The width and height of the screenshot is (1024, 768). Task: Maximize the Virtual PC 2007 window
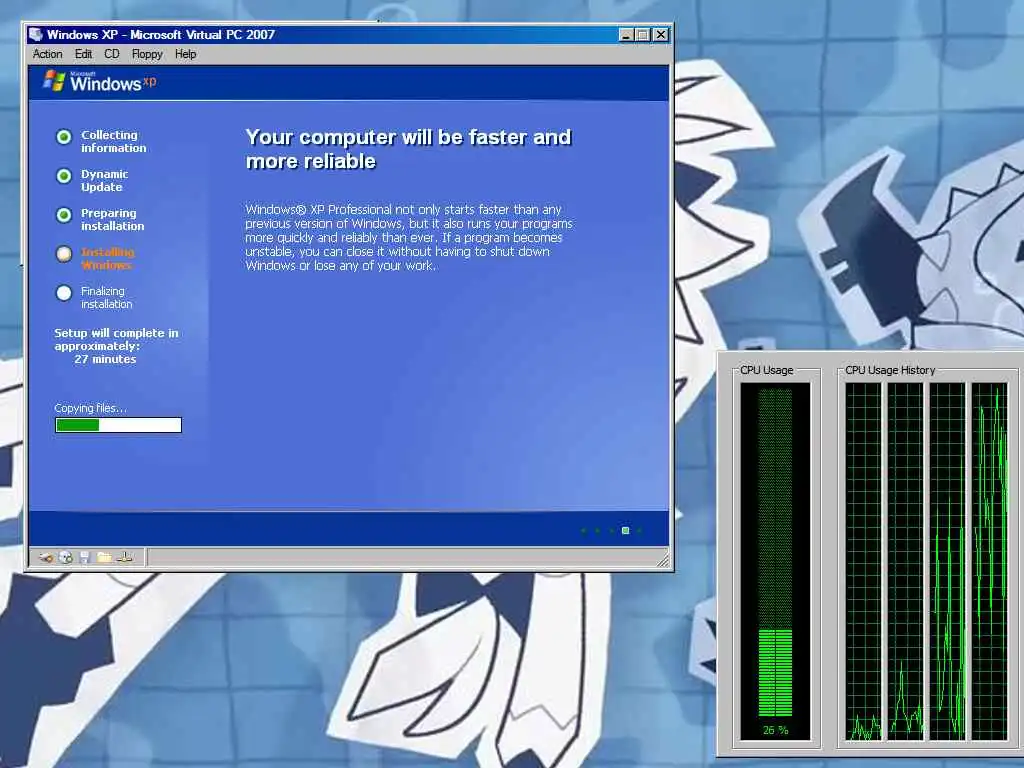point(643,35)
